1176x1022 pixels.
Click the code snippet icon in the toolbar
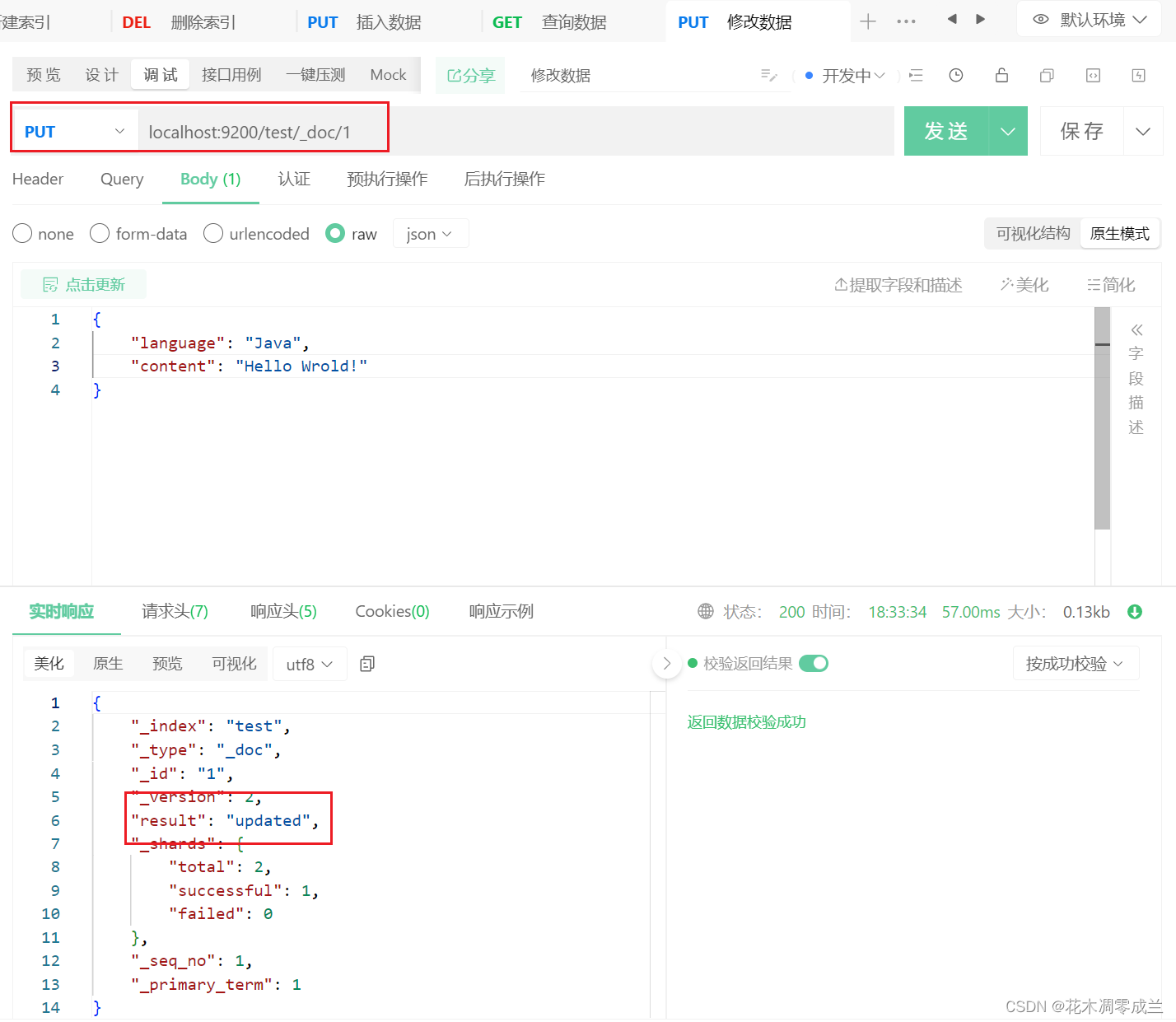tap(1093, 76)
